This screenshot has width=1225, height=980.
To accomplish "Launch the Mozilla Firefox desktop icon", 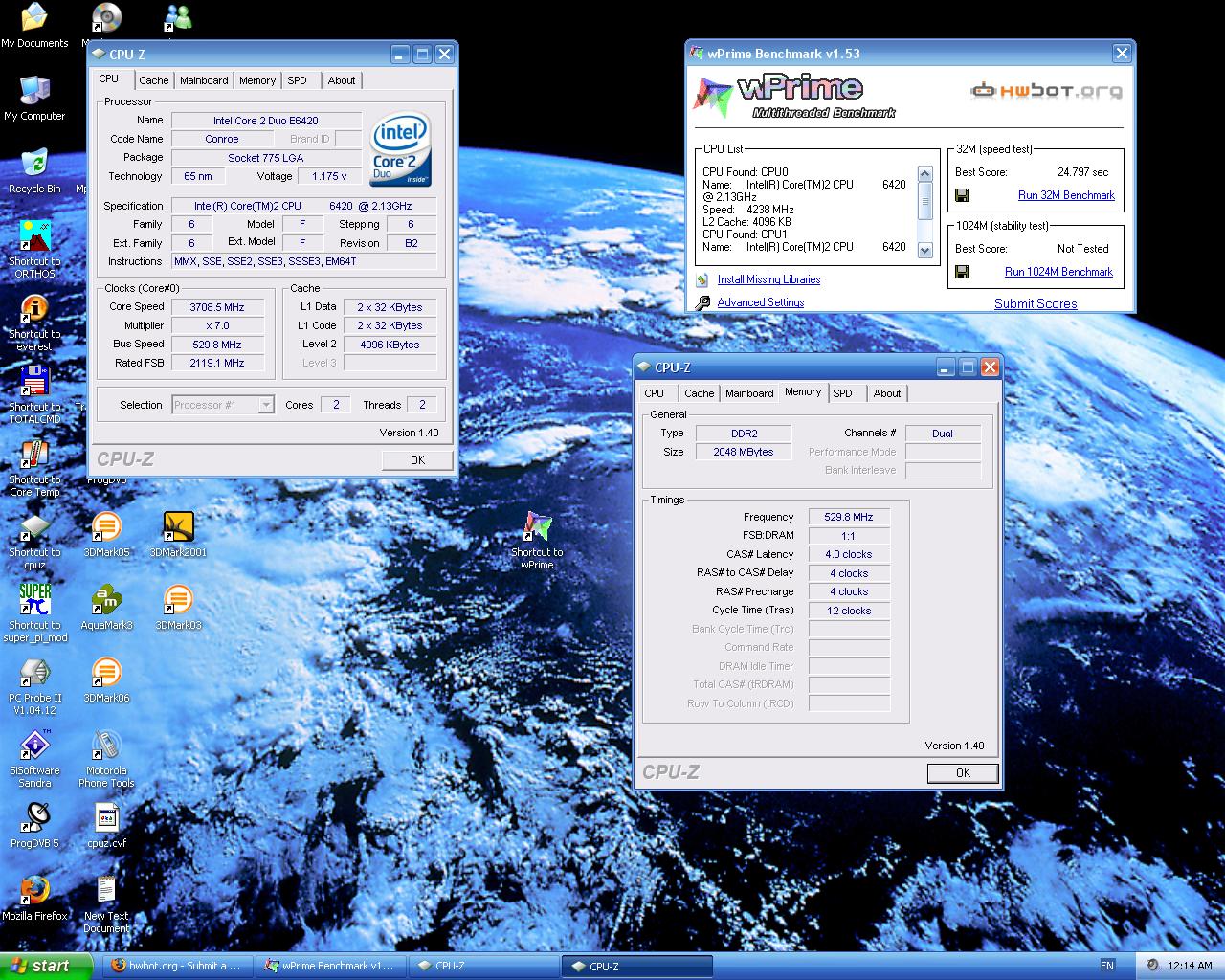I will coord(34,899).
